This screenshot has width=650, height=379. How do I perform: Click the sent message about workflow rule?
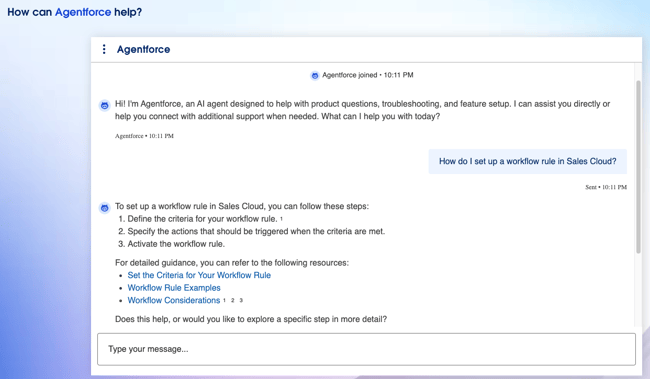pyautogui.click(x=528, y=161)
